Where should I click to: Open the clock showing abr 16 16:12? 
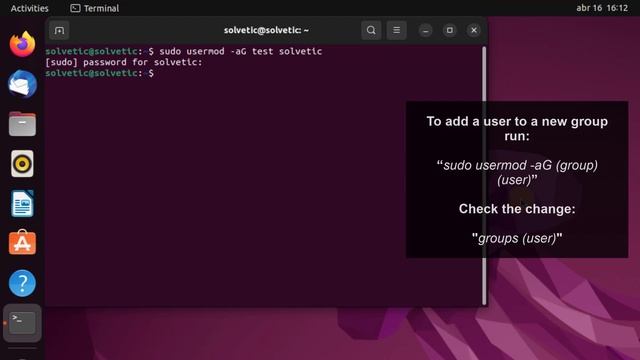602,8
